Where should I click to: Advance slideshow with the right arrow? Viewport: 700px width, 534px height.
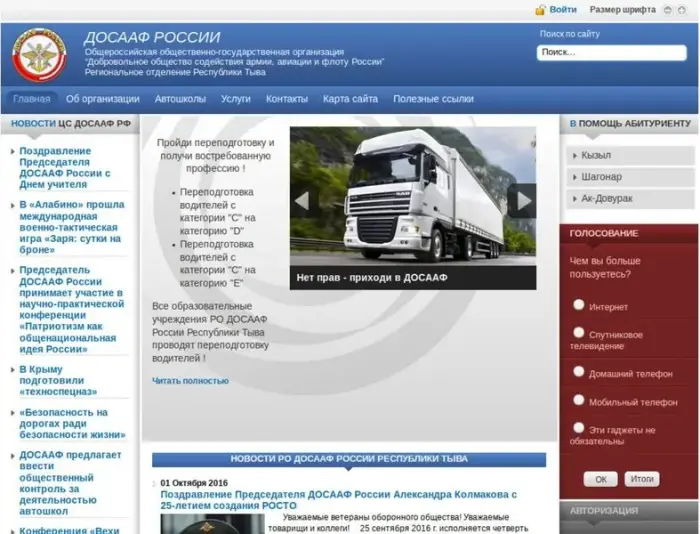(x=521, y=200)
